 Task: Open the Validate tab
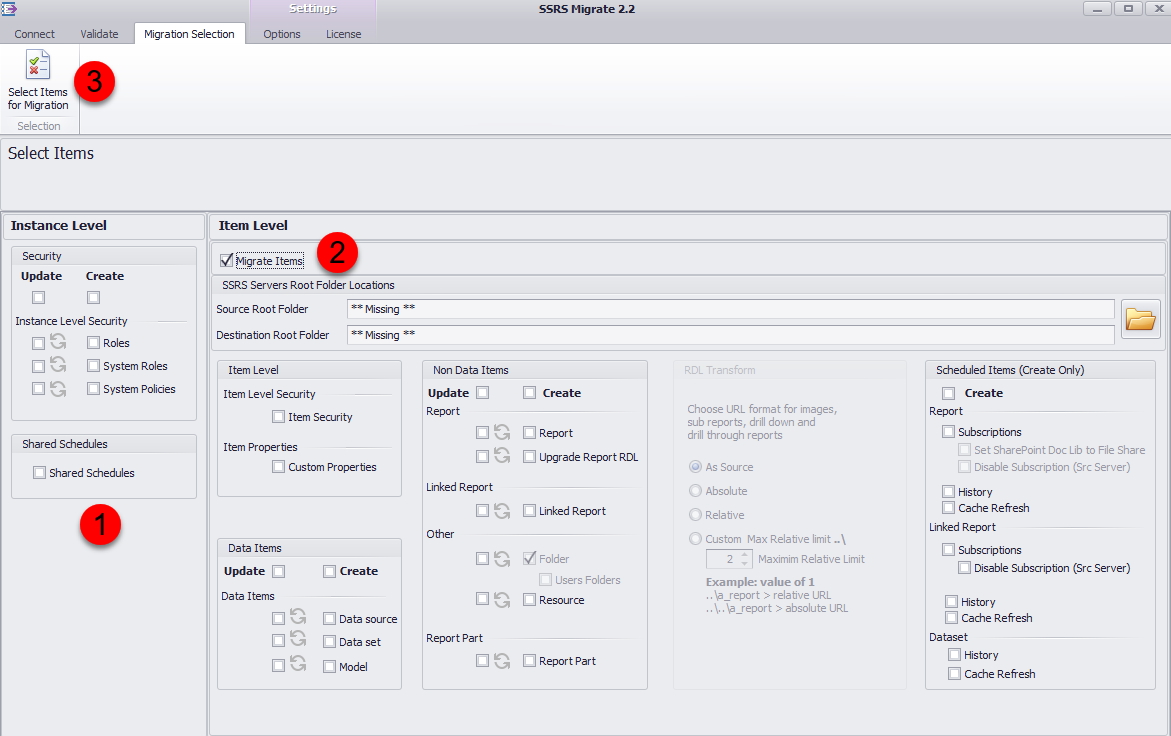99,34
